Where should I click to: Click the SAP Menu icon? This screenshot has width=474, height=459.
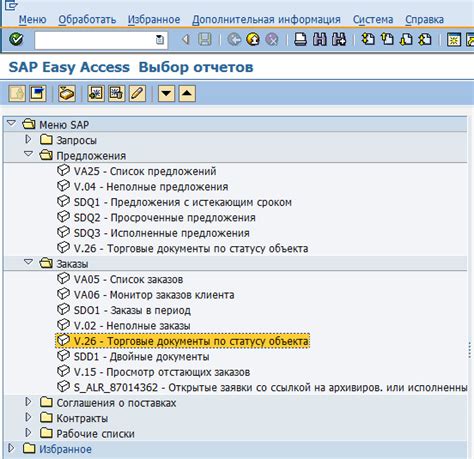pos(38,93)
